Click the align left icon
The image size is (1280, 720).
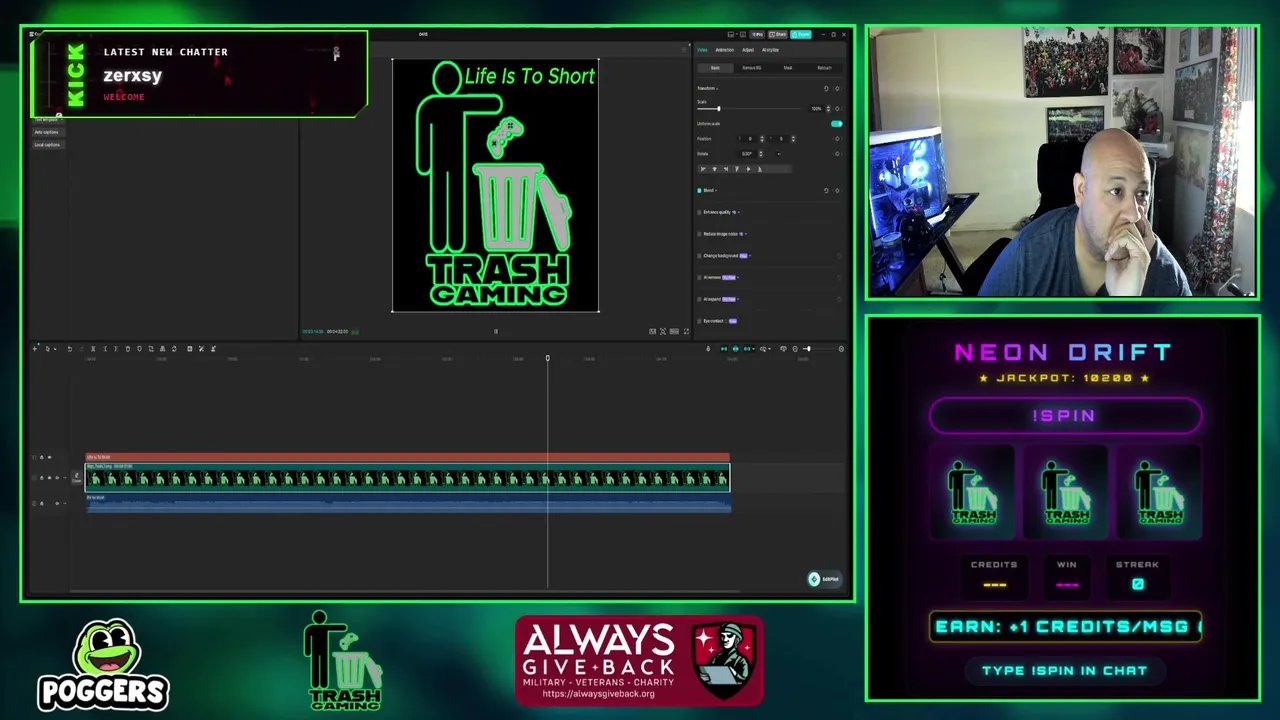coord(703,169)
